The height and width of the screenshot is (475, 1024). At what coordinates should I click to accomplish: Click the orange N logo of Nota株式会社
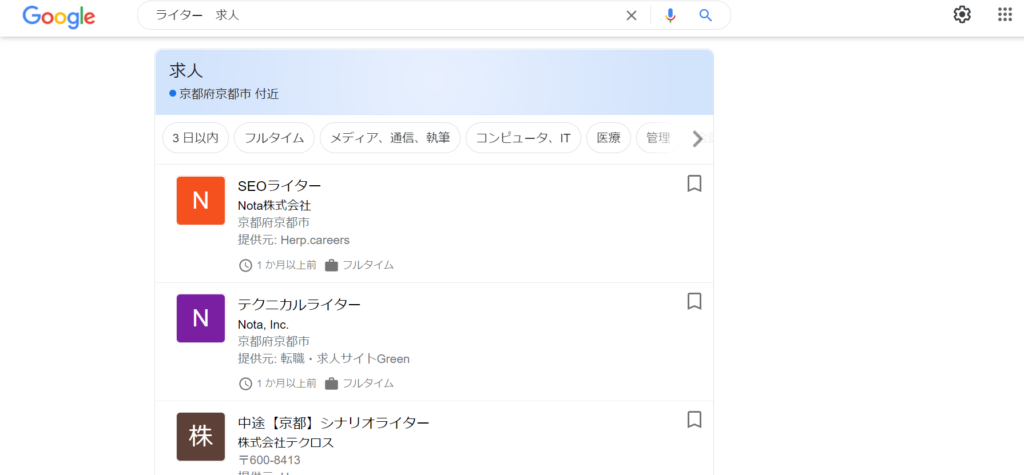[x=200, y=201]
